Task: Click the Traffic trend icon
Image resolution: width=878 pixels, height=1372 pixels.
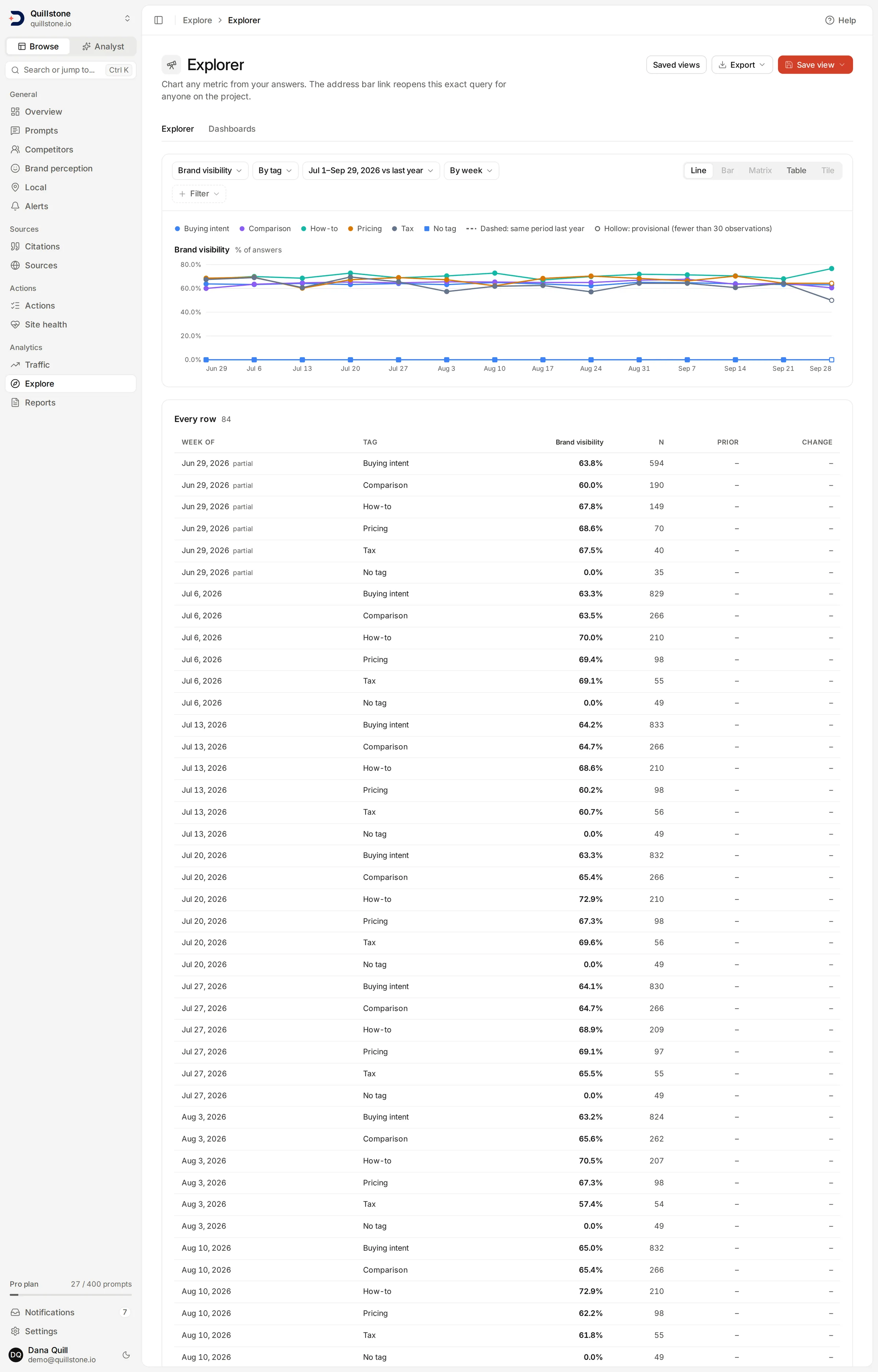Action: [x=15, y=365]
